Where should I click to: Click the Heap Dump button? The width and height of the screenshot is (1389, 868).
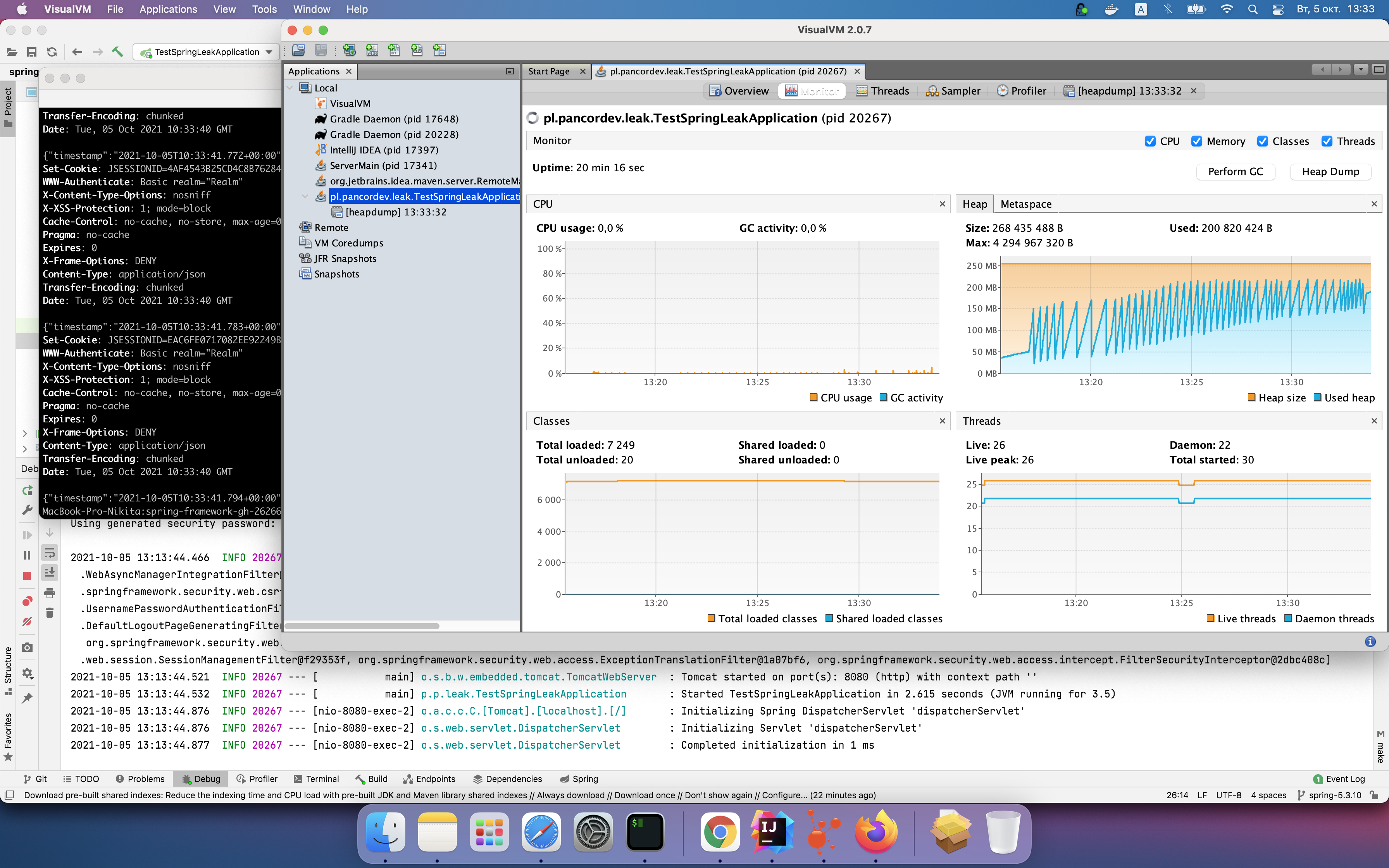1330,171
